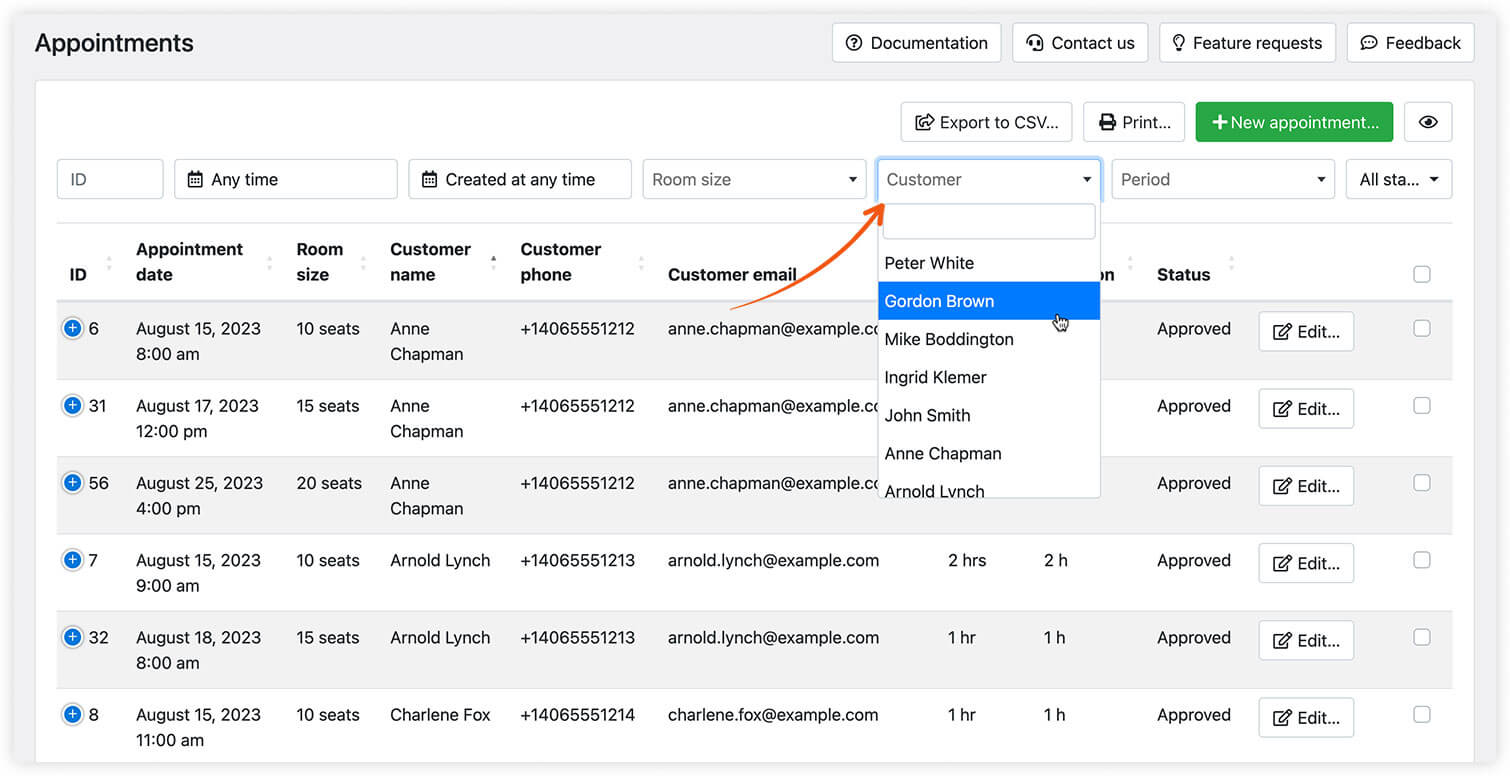Click the August 18, 2023 date cell
Image resolution: width=1510 pixels, height=776 pixels.
click(198, 637)
